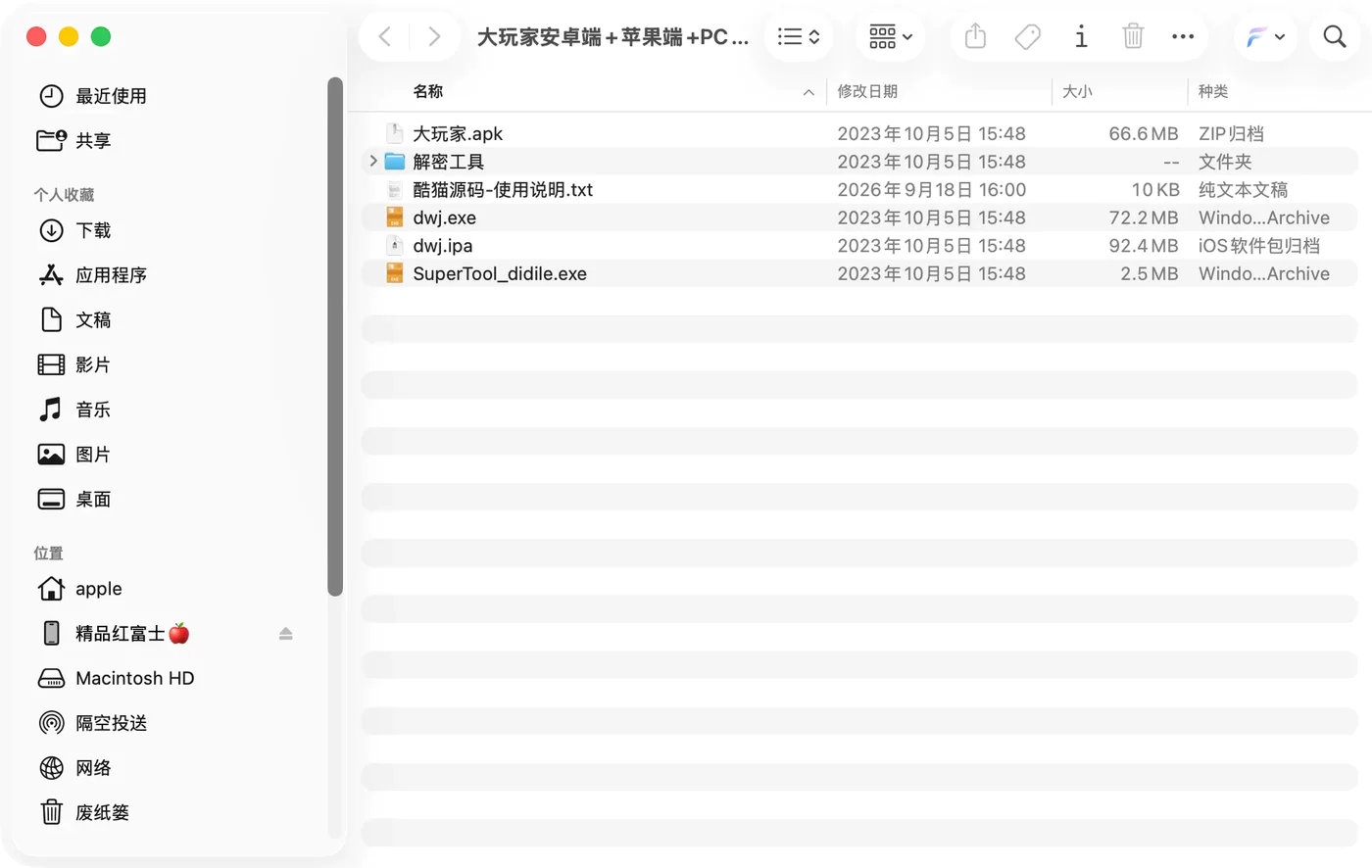Sort by the 修改日期 column header
Viewport: 1372px width, 868px height.
click(867, 91)
